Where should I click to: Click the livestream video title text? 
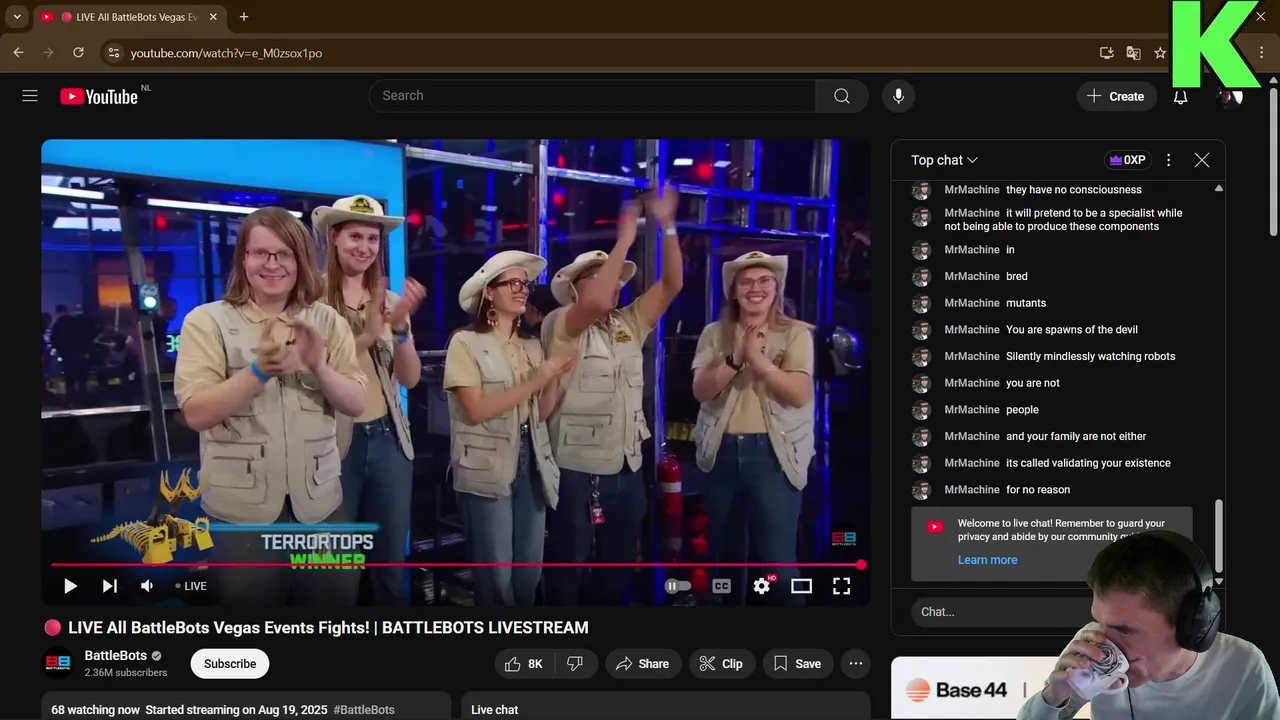(x=328, y=628)
